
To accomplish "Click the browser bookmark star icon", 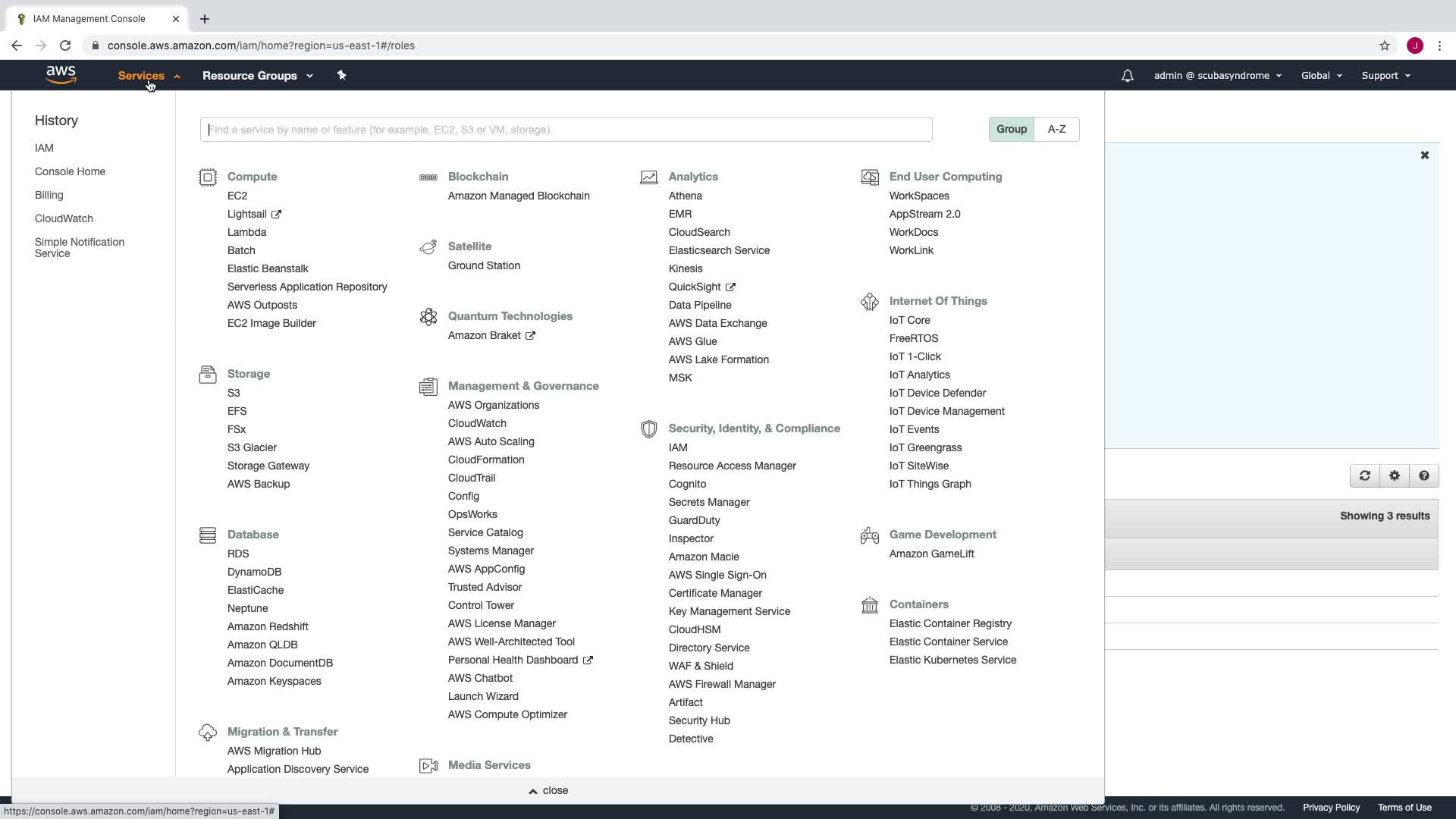I will coord(1384,45).
